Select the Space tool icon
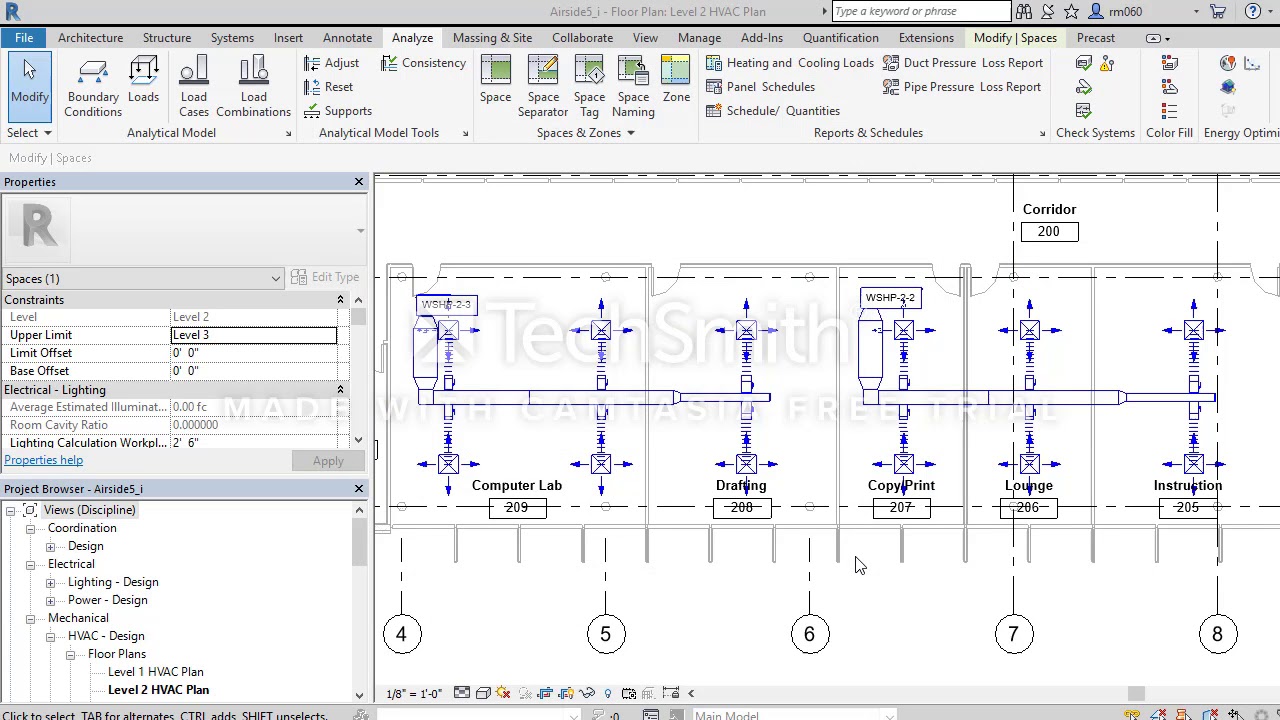1280x720 pixels. (x=495, y=72)
